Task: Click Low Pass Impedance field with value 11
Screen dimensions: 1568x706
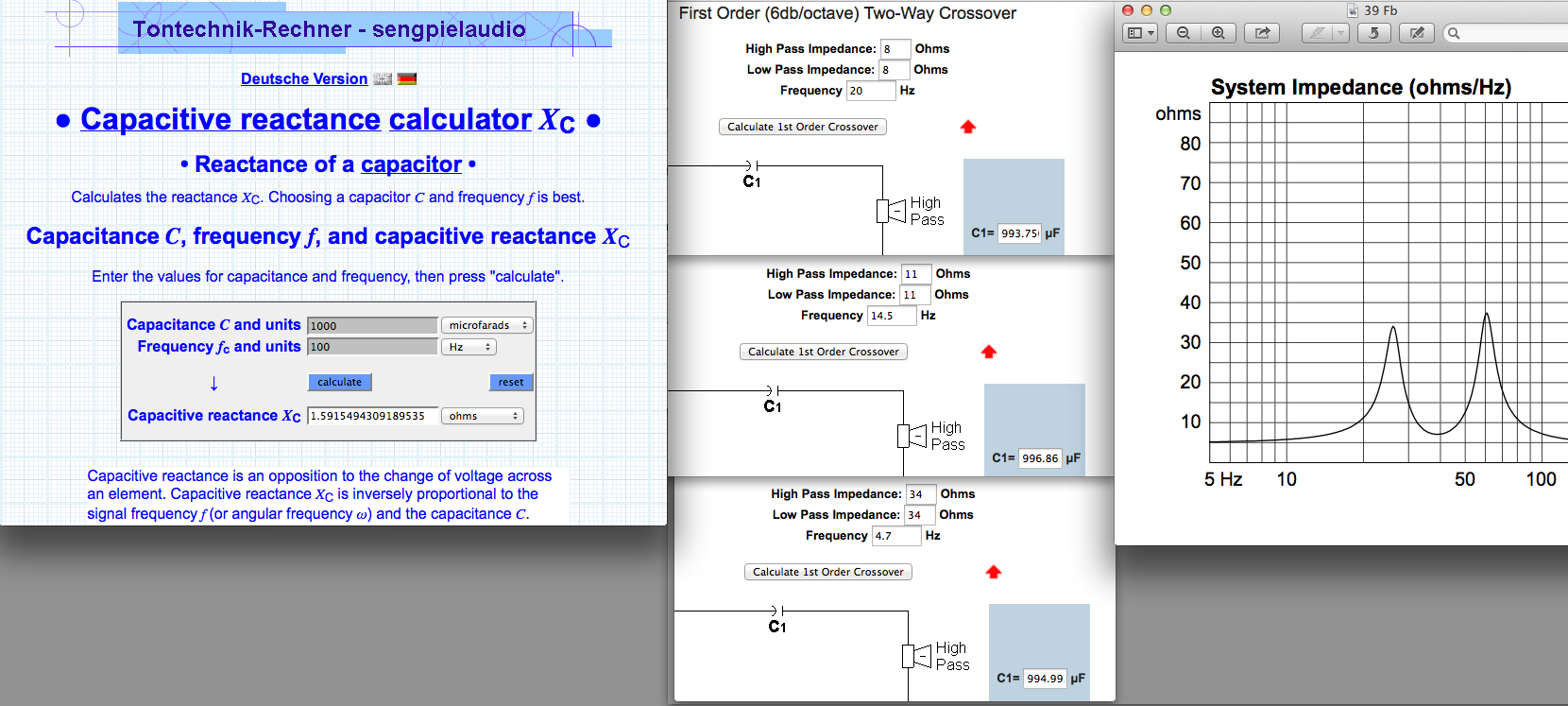Action: pos(914,295)
